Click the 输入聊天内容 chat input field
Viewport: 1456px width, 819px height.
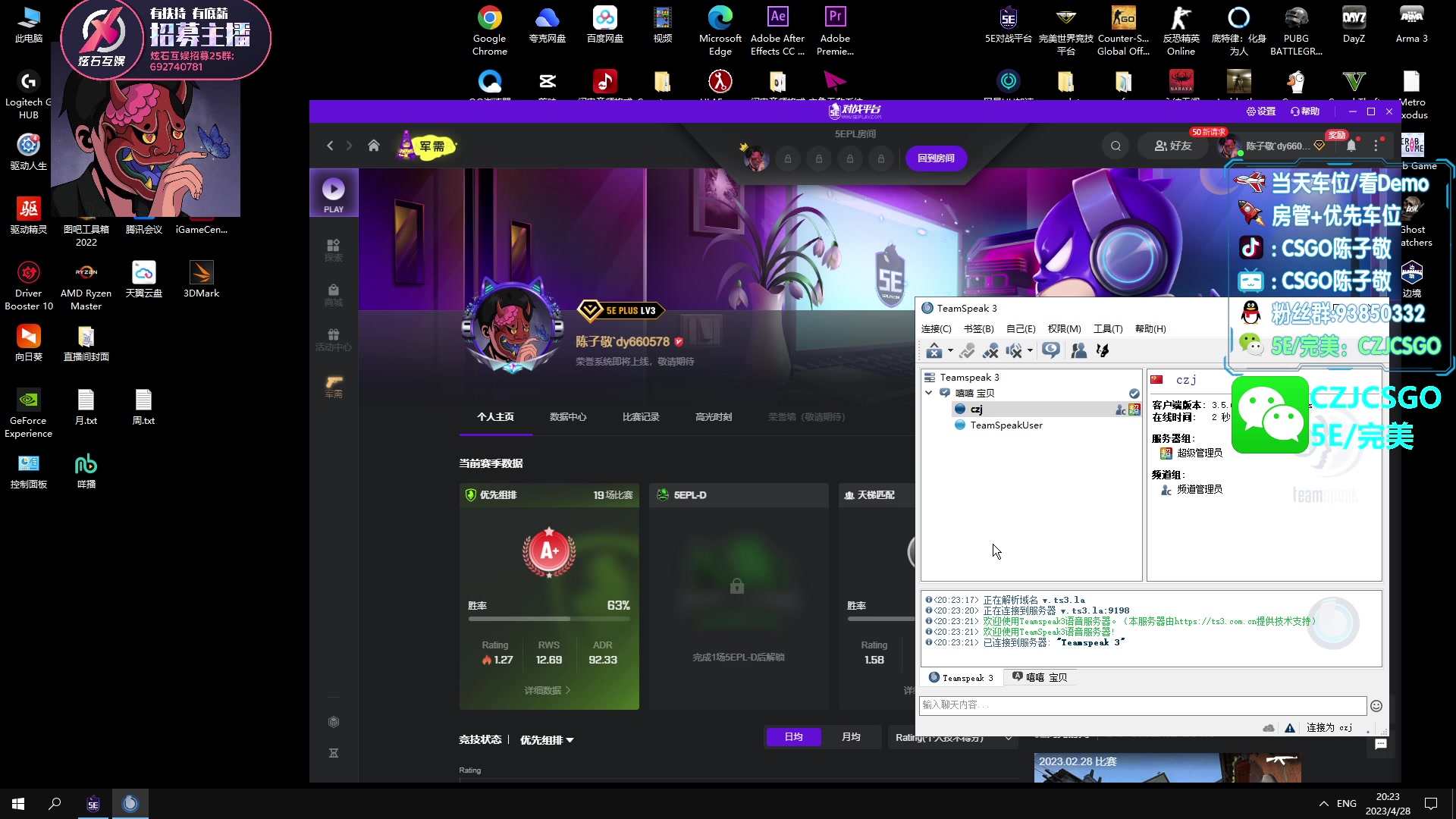tap(1142, 705)
